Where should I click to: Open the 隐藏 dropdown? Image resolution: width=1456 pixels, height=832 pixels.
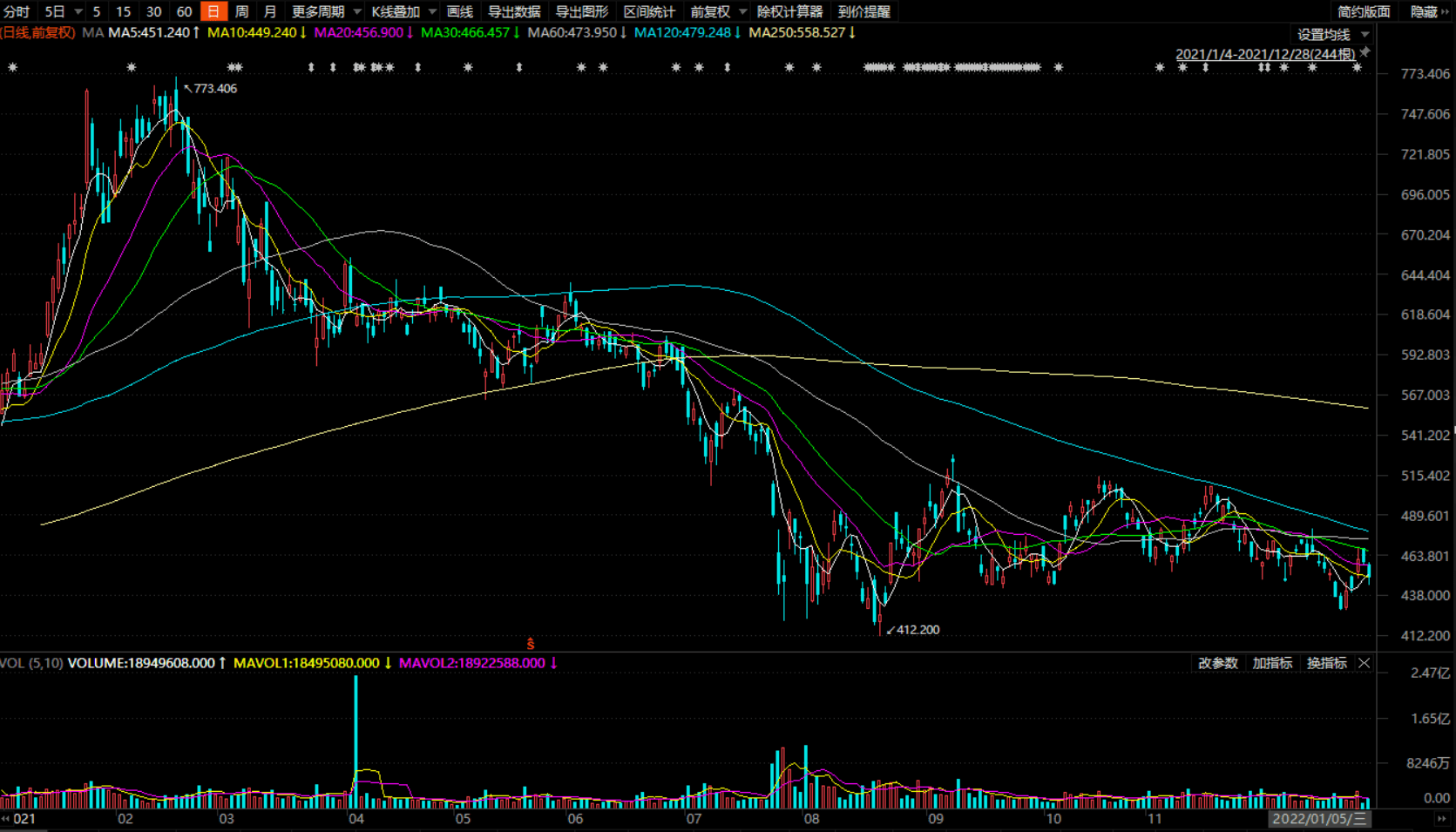(x=1428, y=11)
